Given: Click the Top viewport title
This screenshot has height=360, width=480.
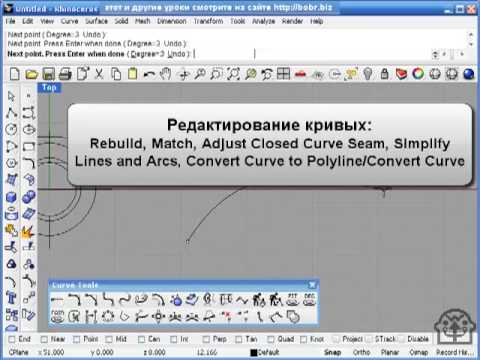Looking at the screenshot, I should [49, 87].
